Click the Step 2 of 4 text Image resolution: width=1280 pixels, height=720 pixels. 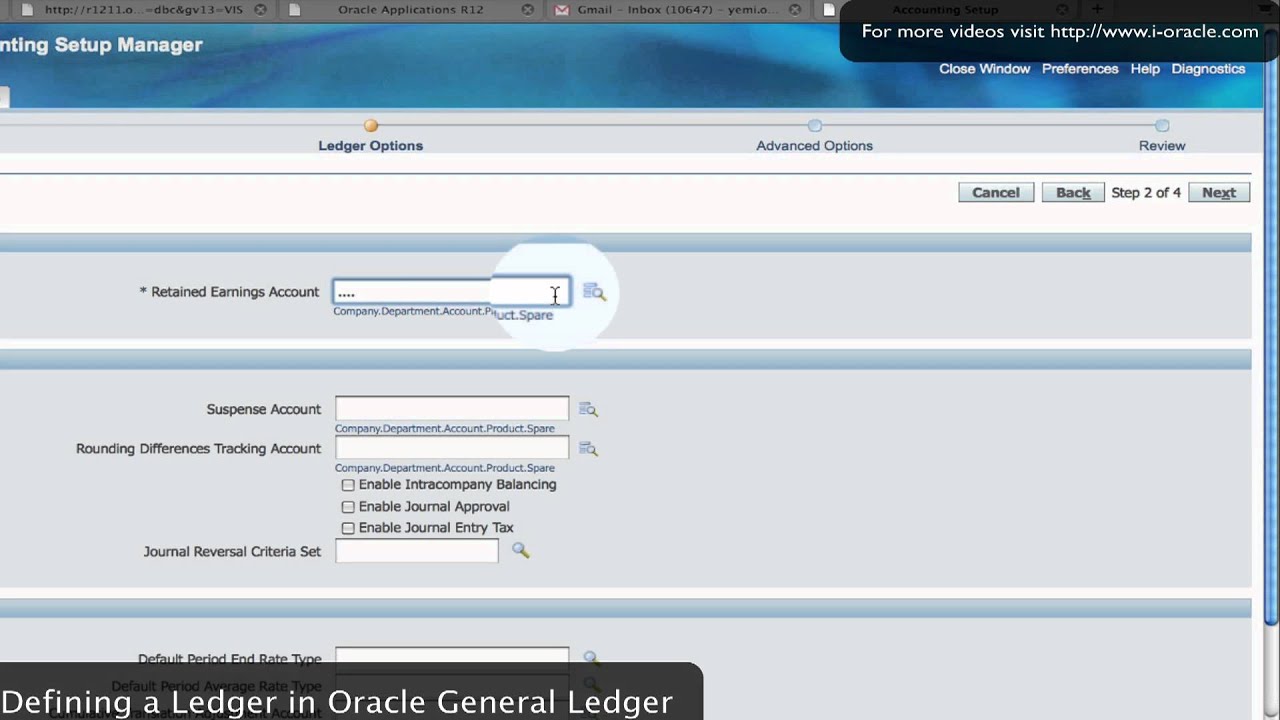click(1146, 192)
